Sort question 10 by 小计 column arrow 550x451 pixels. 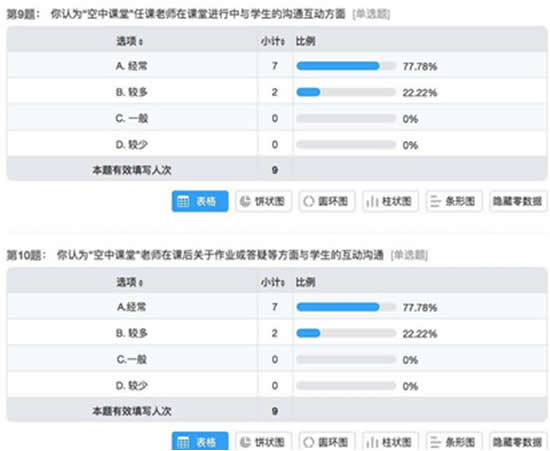pos(282,283)
